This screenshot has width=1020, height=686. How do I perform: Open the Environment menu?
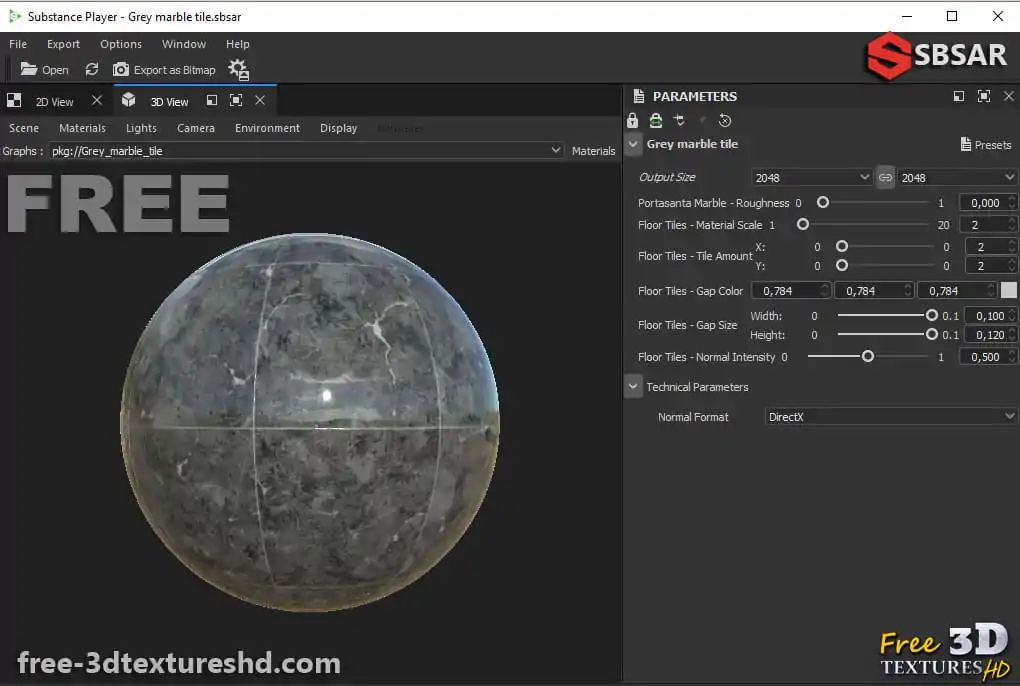click(266, 128)
